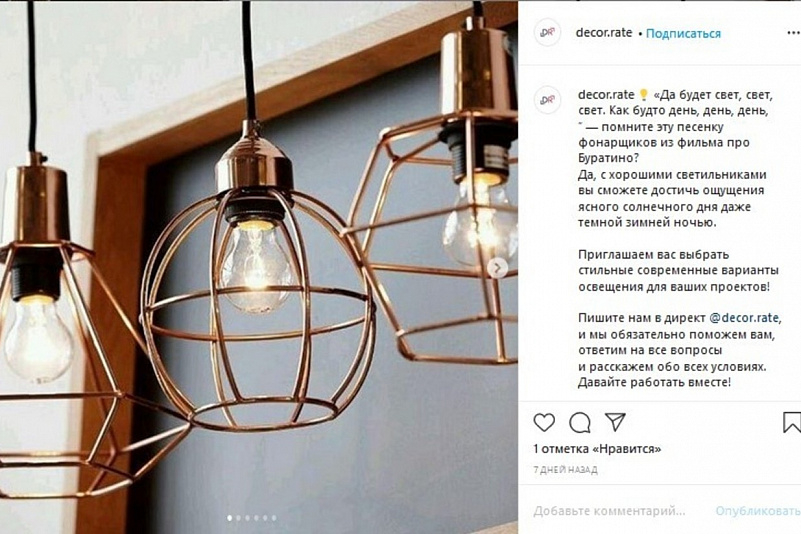
Task: Jump to the last carousel indicator dot
Action: click(274, 518)
